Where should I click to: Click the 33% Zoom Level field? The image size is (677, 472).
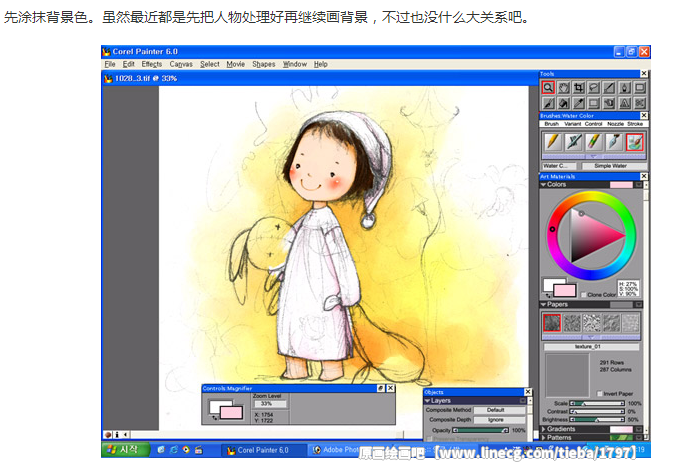coord(270,404)
